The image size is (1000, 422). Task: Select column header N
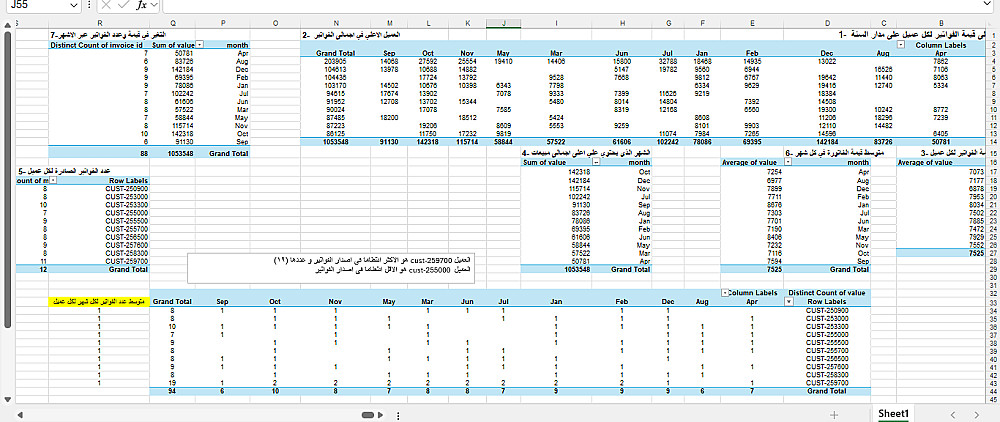click(x=336, y=24)
